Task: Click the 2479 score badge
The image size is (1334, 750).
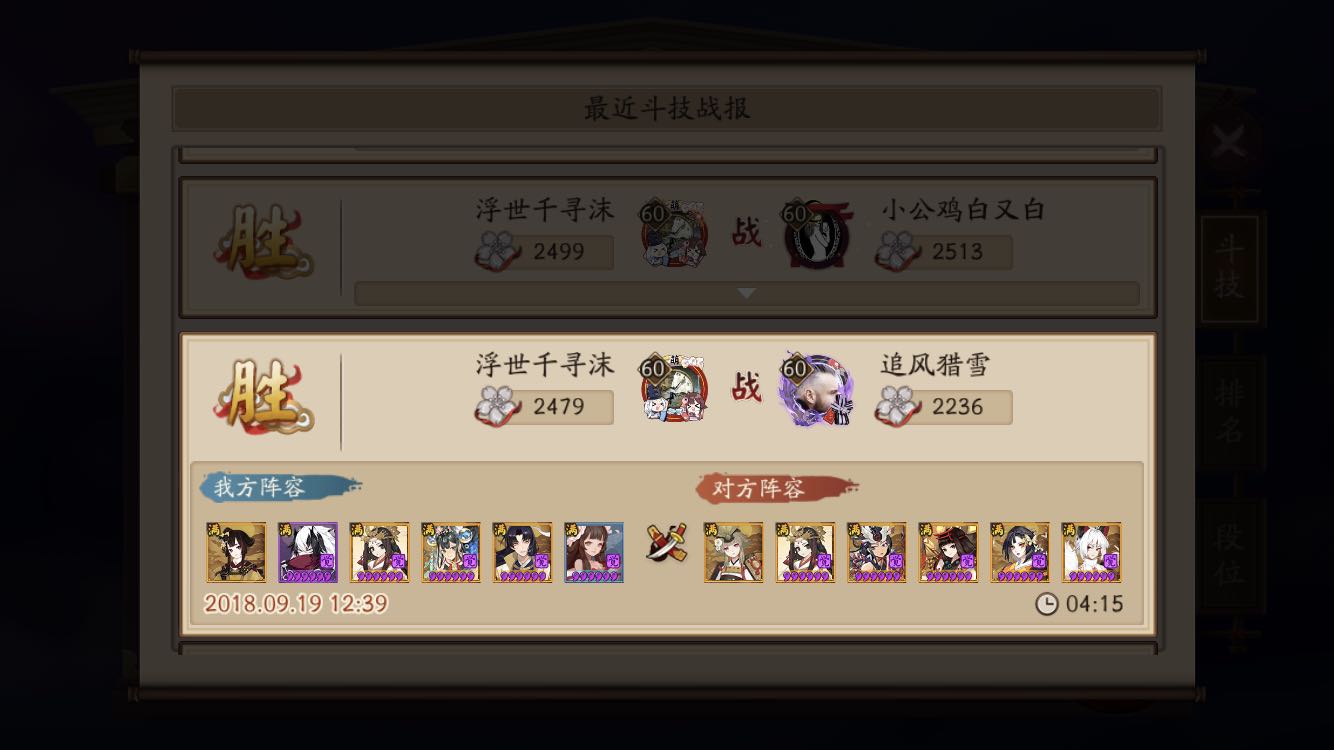Action: pyautogui.click(x=545, y=406)
